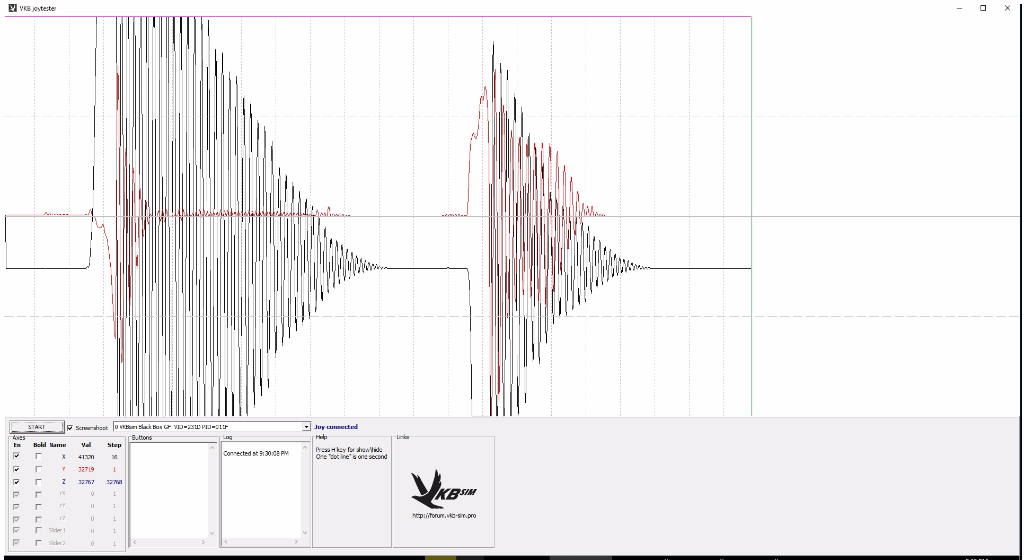
Task: Uncheck the Z axis En checkbox
Action: [x=16, y=482]
